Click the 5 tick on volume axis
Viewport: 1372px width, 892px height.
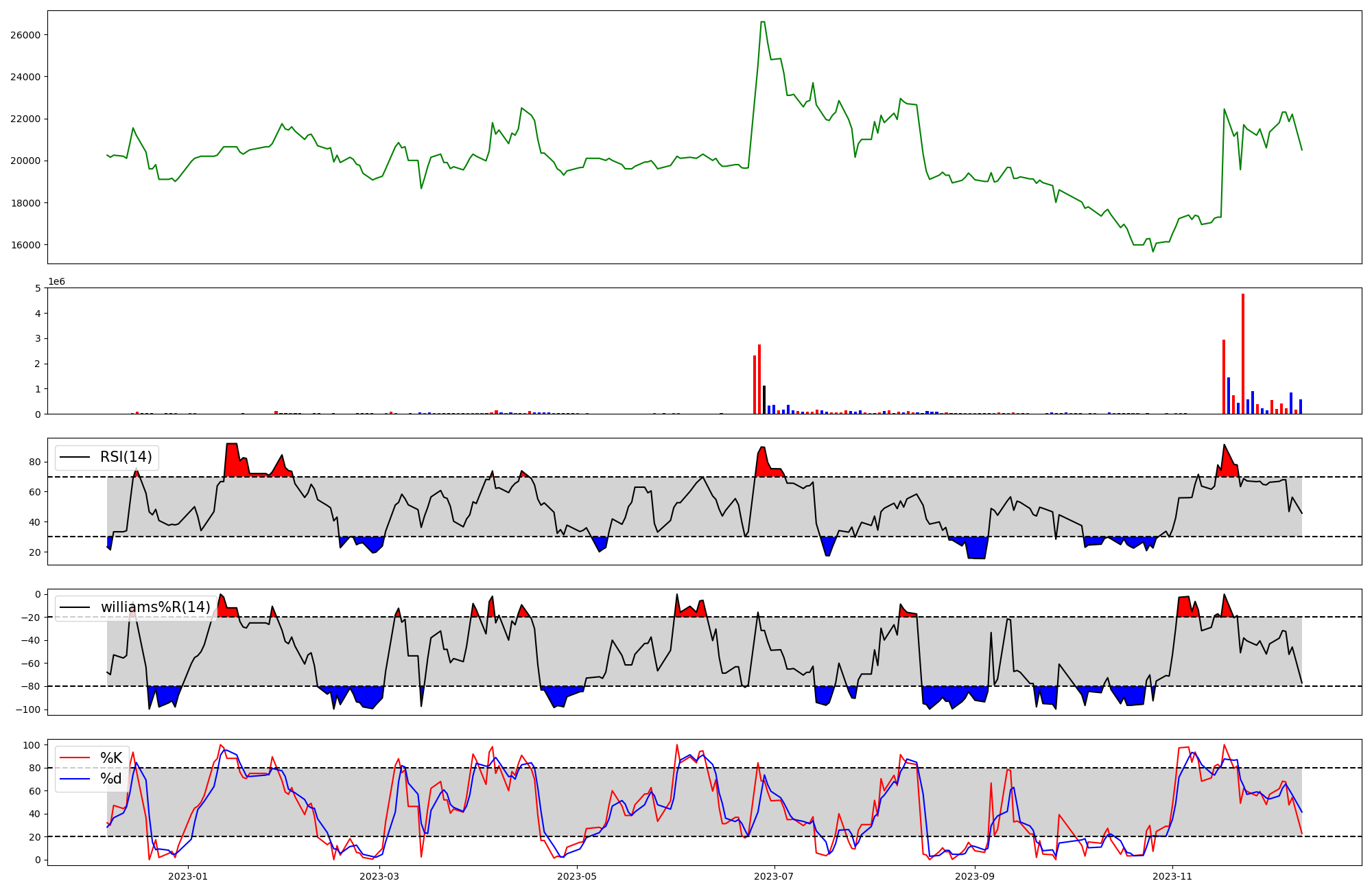[38, 288]
